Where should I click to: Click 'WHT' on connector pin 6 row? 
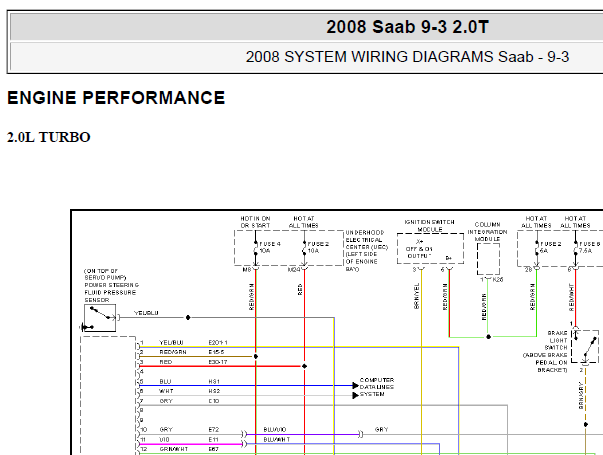[166, 391]
